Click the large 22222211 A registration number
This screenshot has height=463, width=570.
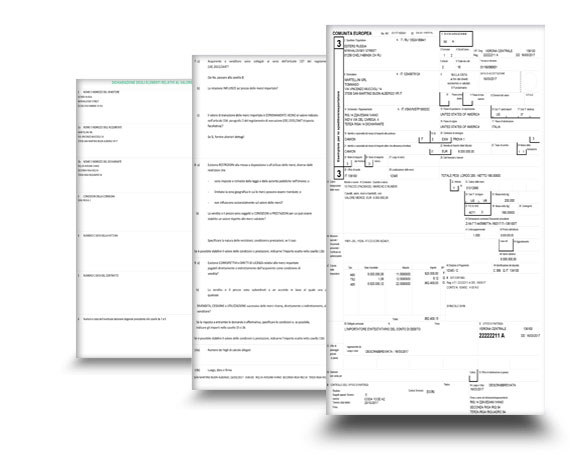[x=491, y=335]
